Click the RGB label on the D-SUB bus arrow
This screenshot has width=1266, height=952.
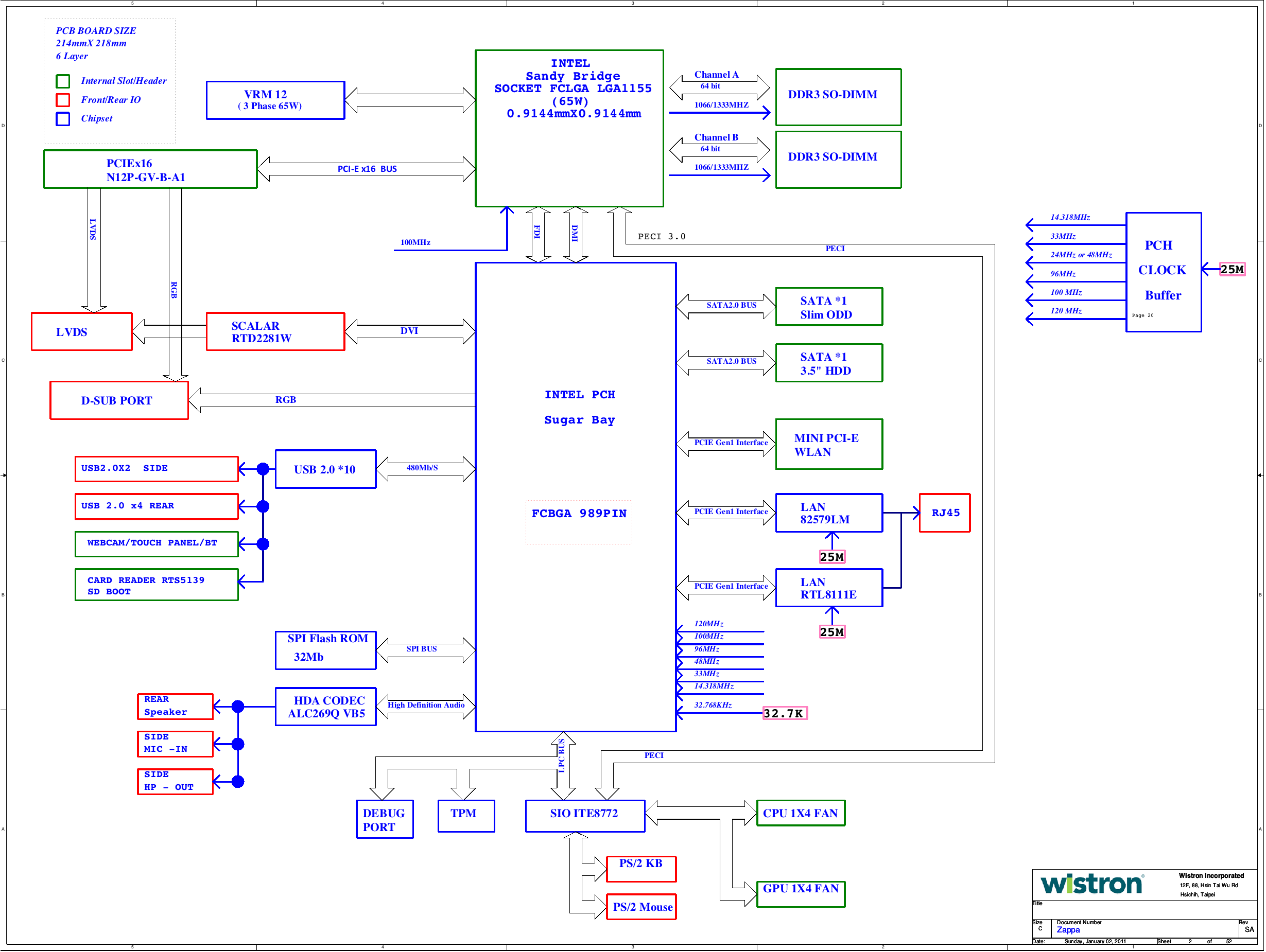[x=286, y=400]
